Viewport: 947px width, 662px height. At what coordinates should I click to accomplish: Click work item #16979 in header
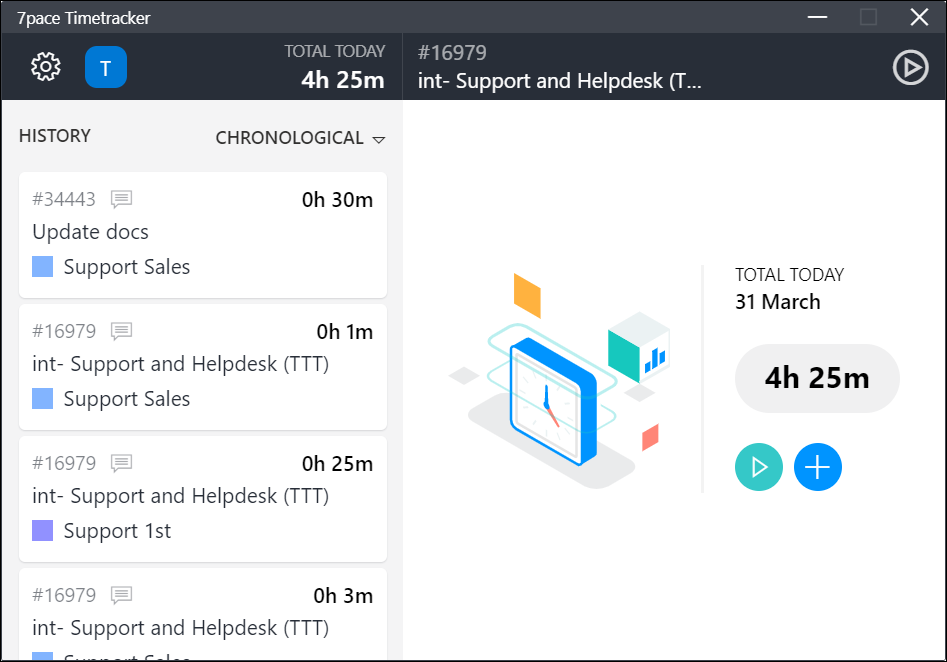click(x=452, y=53)
